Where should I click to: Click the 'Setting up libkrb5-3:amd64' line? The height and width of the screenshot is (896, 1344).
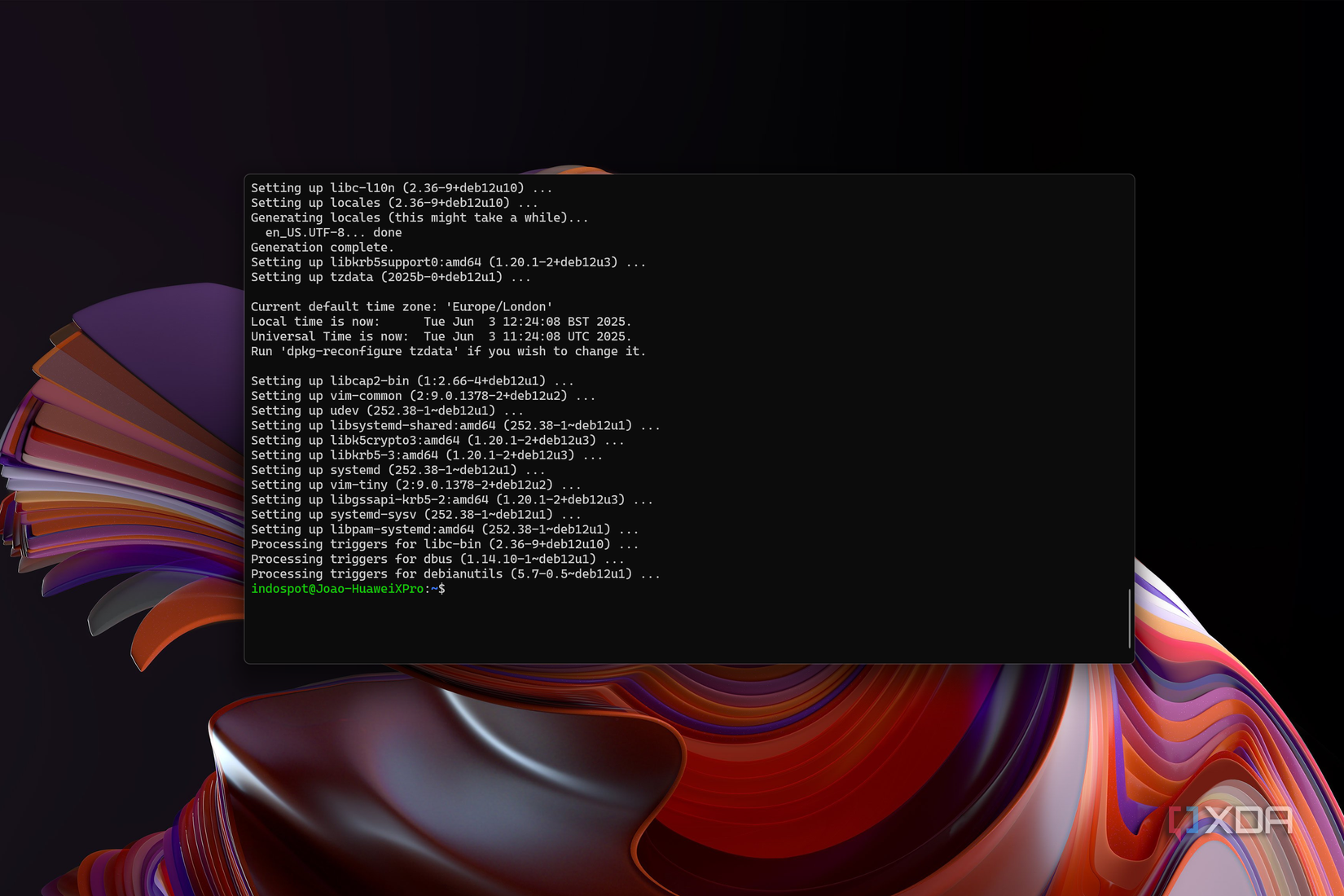pyautogui.click(x=427, y=455)
